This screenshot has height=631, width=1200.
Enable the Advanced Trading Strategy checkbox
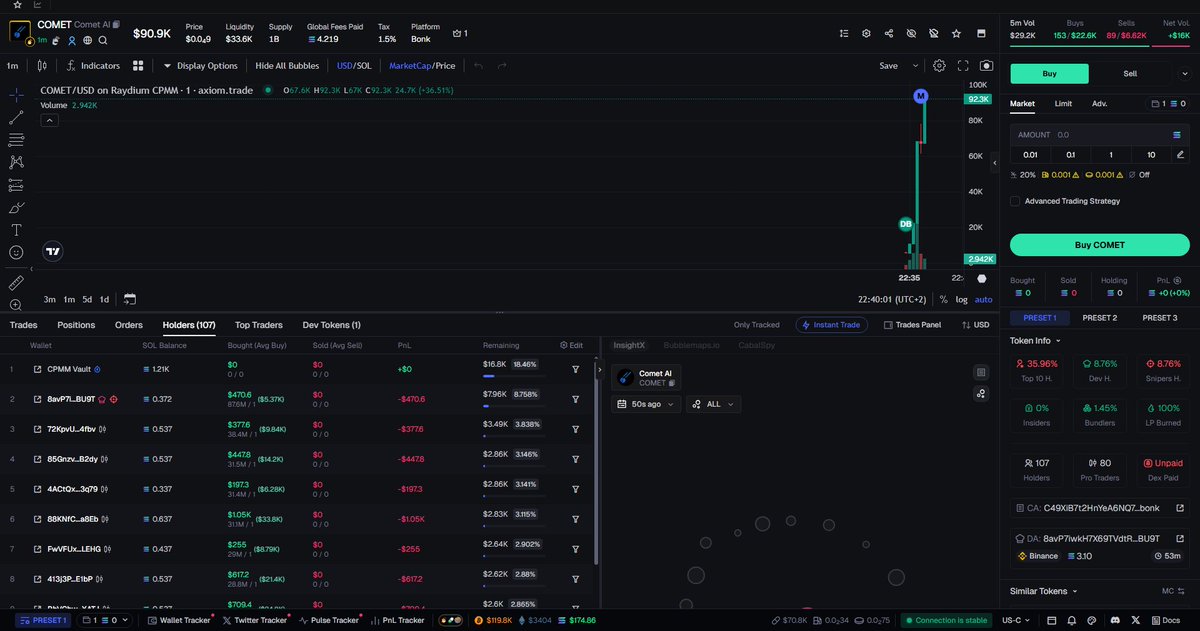click(x=1015, y=201)
